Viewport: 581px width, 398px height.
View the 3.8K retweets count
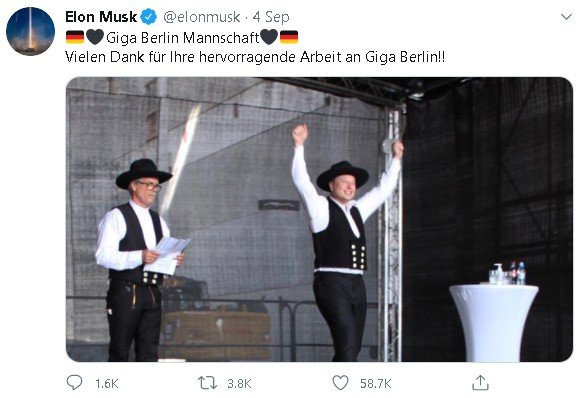(239, 384)
